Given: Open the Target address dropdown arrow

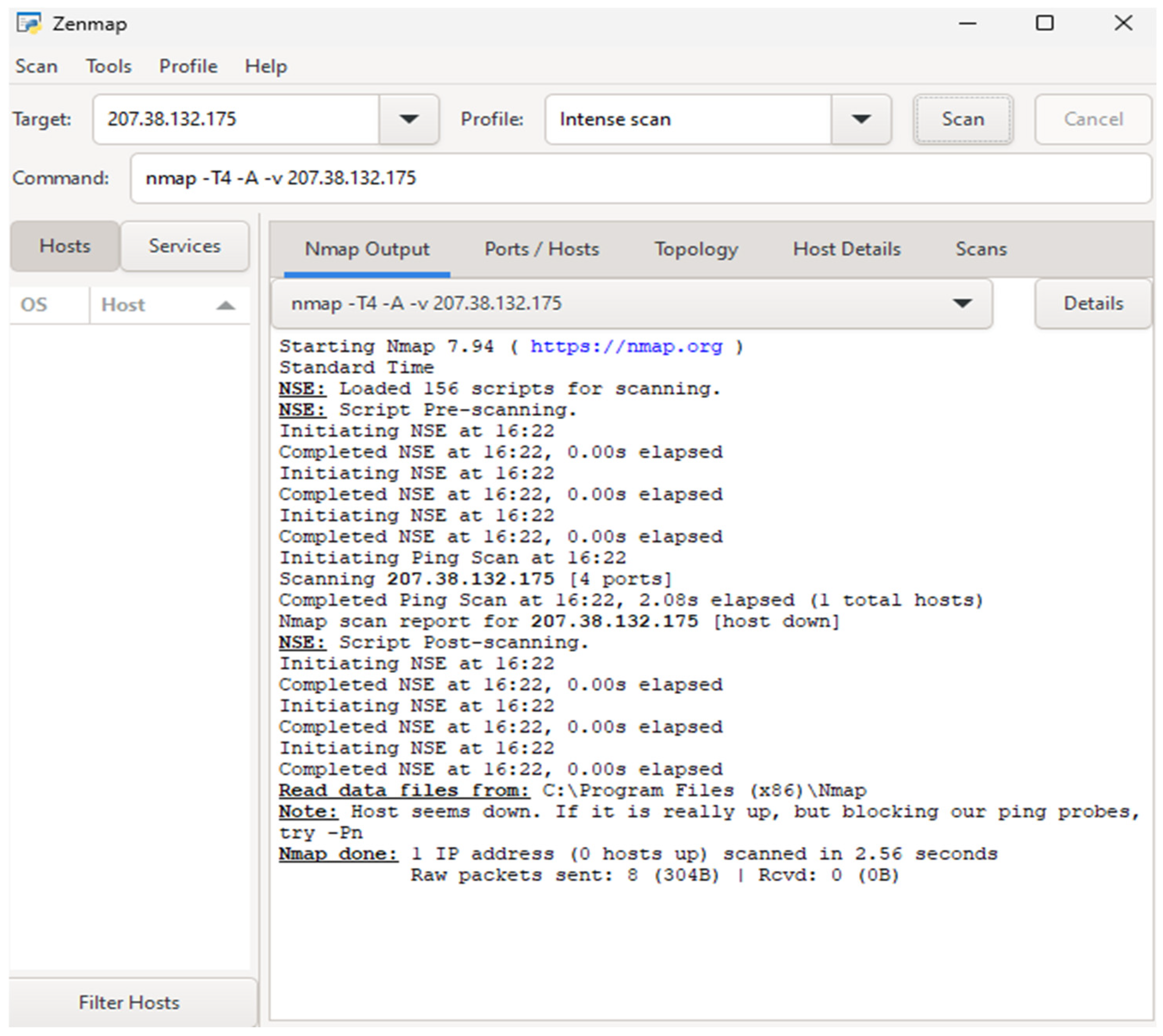Looking at the screenshot, I should tap(409, 119).
